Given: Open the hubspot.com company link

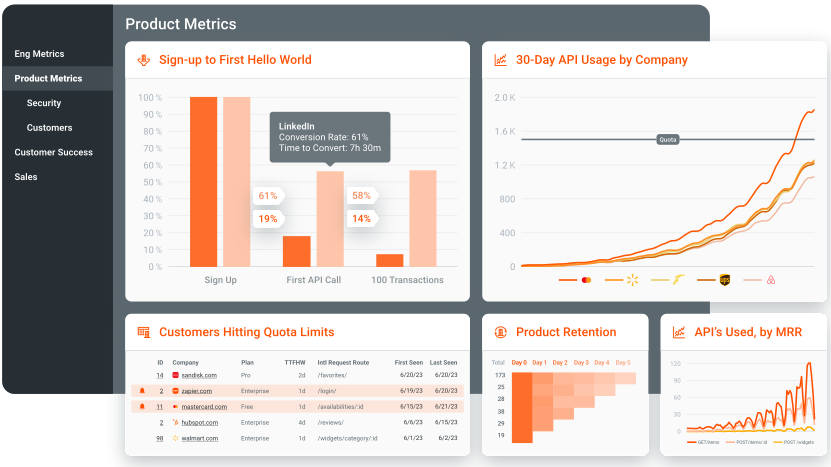Looking at the screenshot, I should click(200, 423).
